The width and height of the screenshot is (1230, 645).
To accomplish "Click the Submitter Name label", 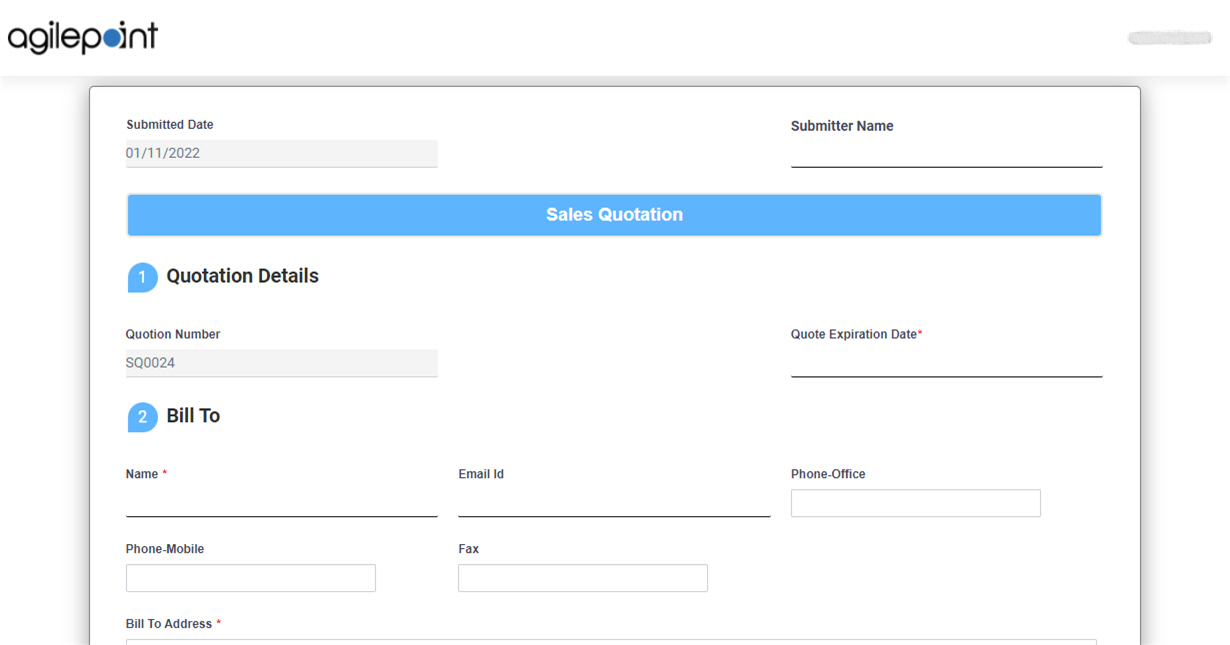I will (x=842, y=126).
